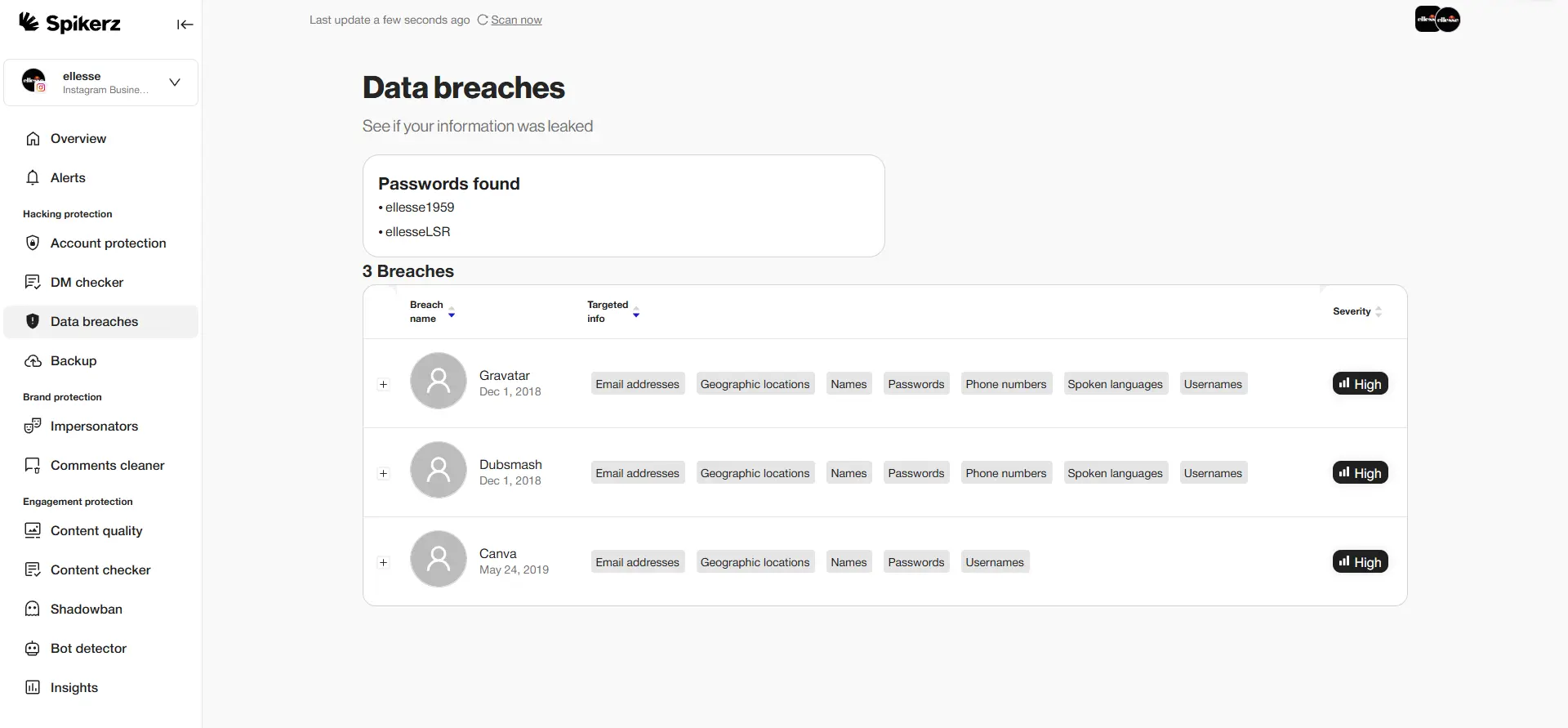Click Gravatar's Names tag
Screen dimensions: 1568x728
pos(849,384)
